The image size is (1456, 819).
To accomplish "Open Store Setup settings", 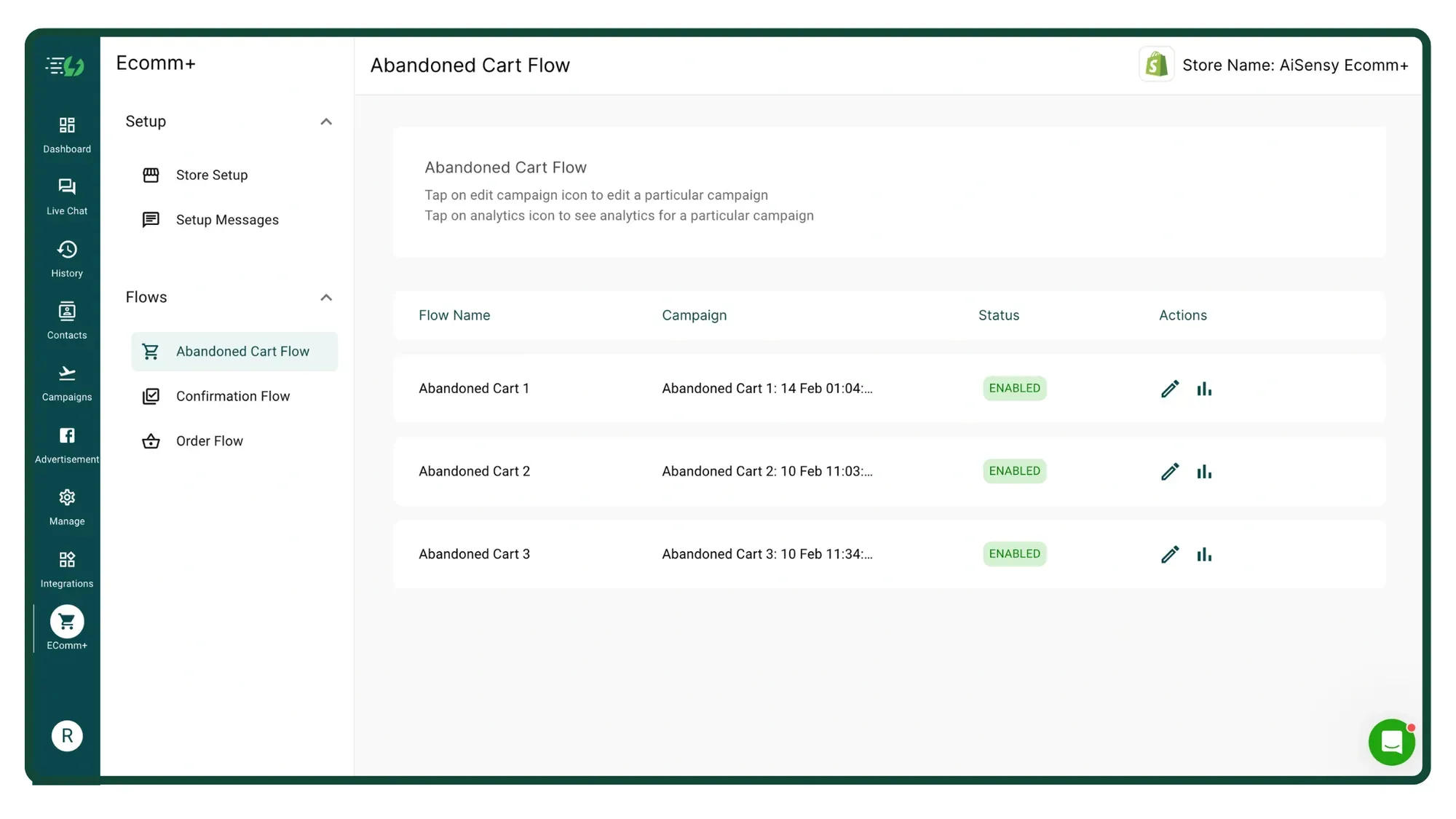I will click(x=212, y=175).
